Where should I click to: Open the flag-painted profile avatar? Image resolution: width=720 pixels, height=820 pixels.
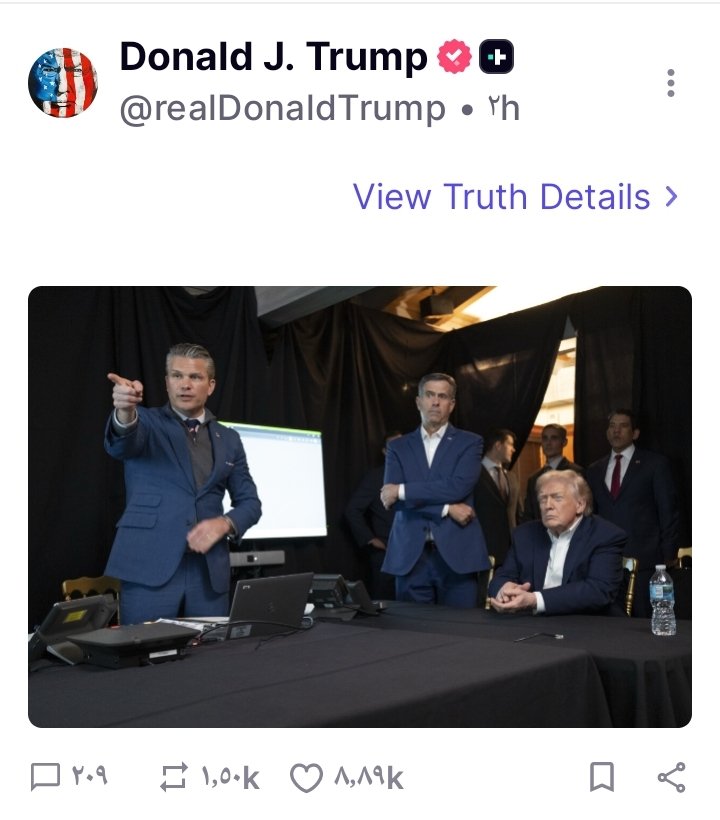point(63,83)
